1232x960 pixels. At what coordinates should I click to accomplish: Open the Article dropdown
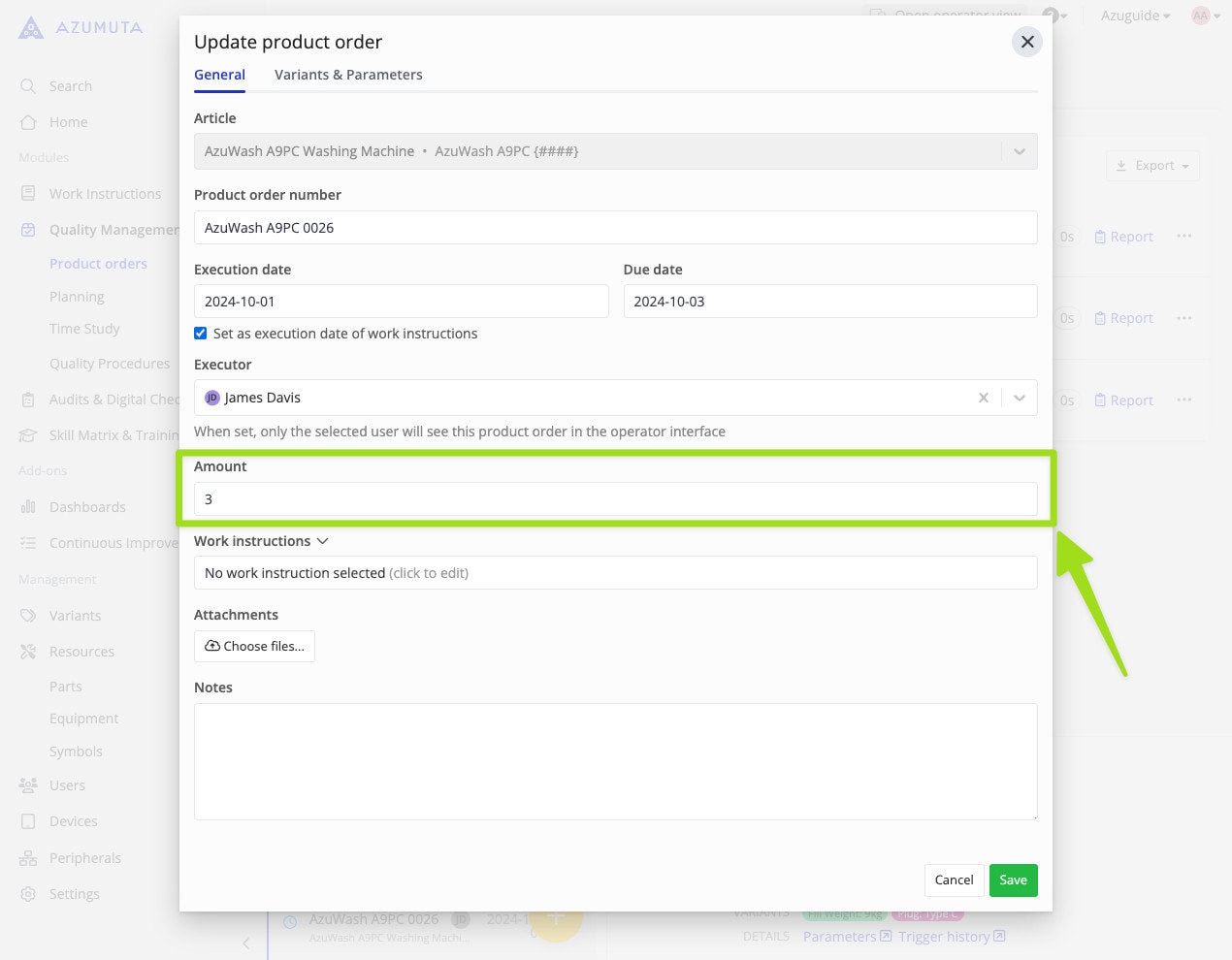click(1020, 150)
